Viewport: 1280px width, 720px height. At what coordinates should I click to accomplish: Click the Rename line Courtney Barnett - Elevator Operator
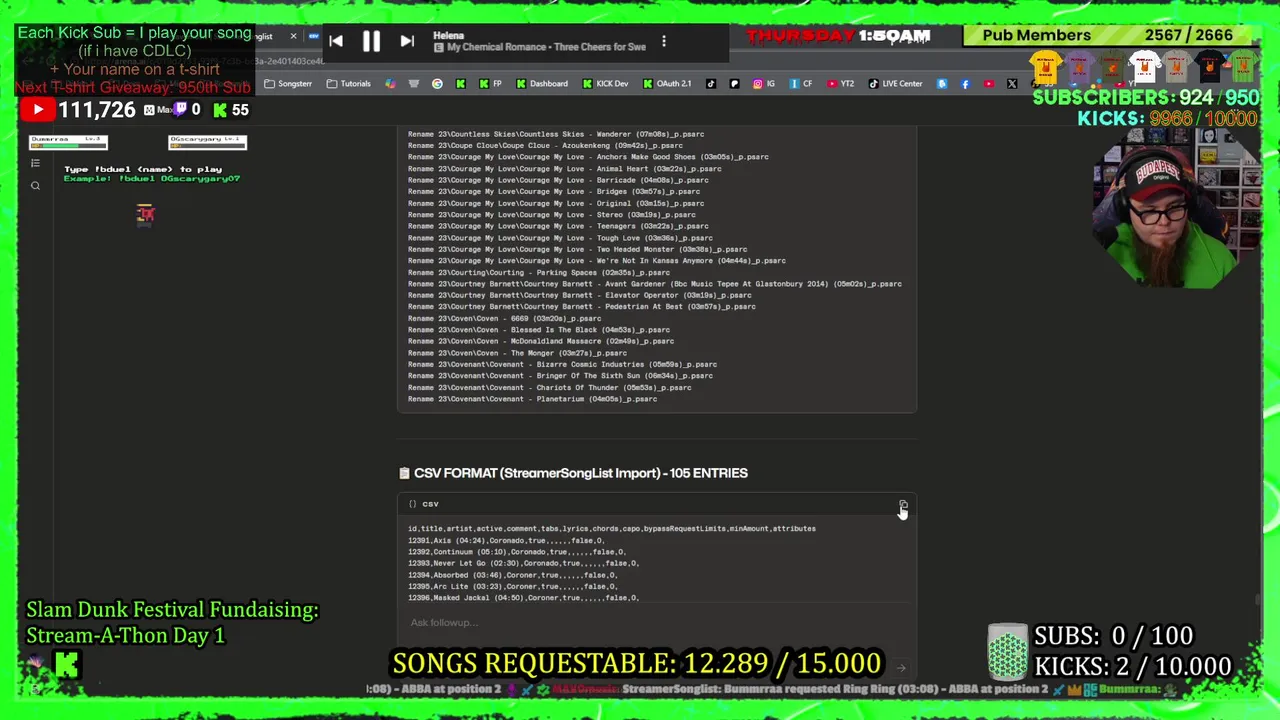(580, 295)
